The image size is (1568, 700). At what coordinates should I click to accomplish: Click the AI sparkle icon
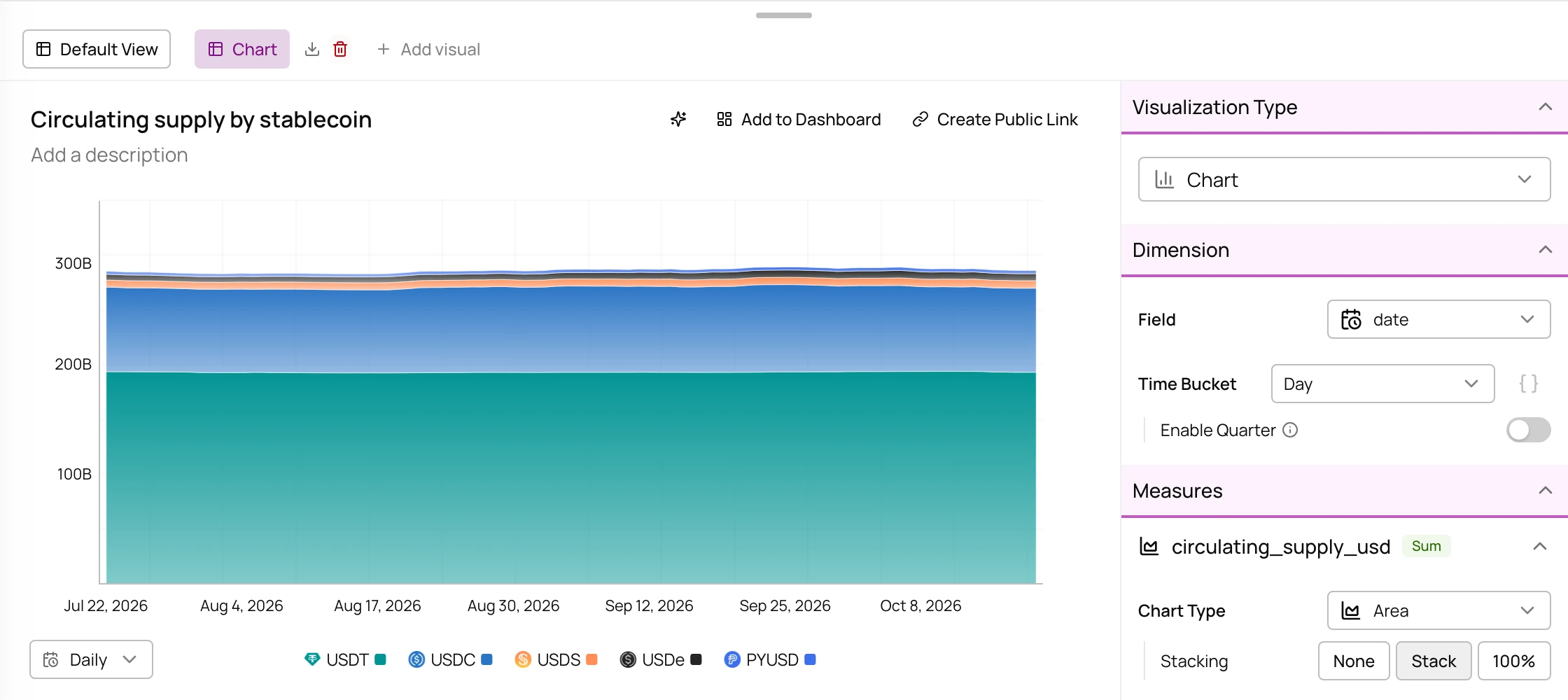678,119
